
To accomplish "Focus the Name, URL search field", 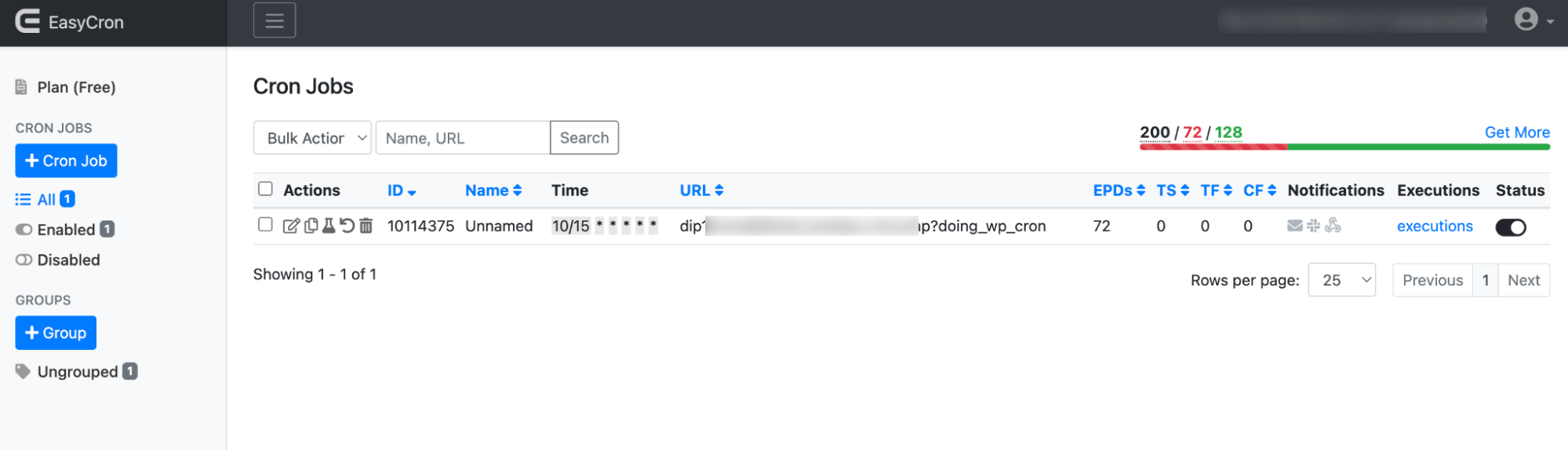I will [463, 138].
